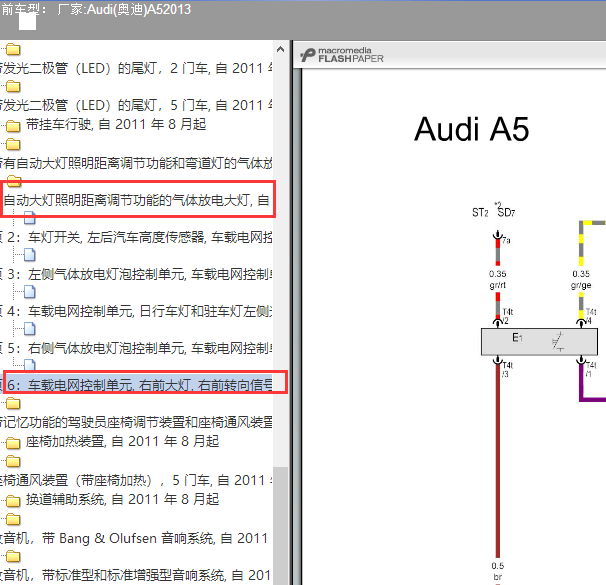Click gr/ge wire label
Image resolution: width=606 pixels, height=585 pixels.
(x=581, y=286)
